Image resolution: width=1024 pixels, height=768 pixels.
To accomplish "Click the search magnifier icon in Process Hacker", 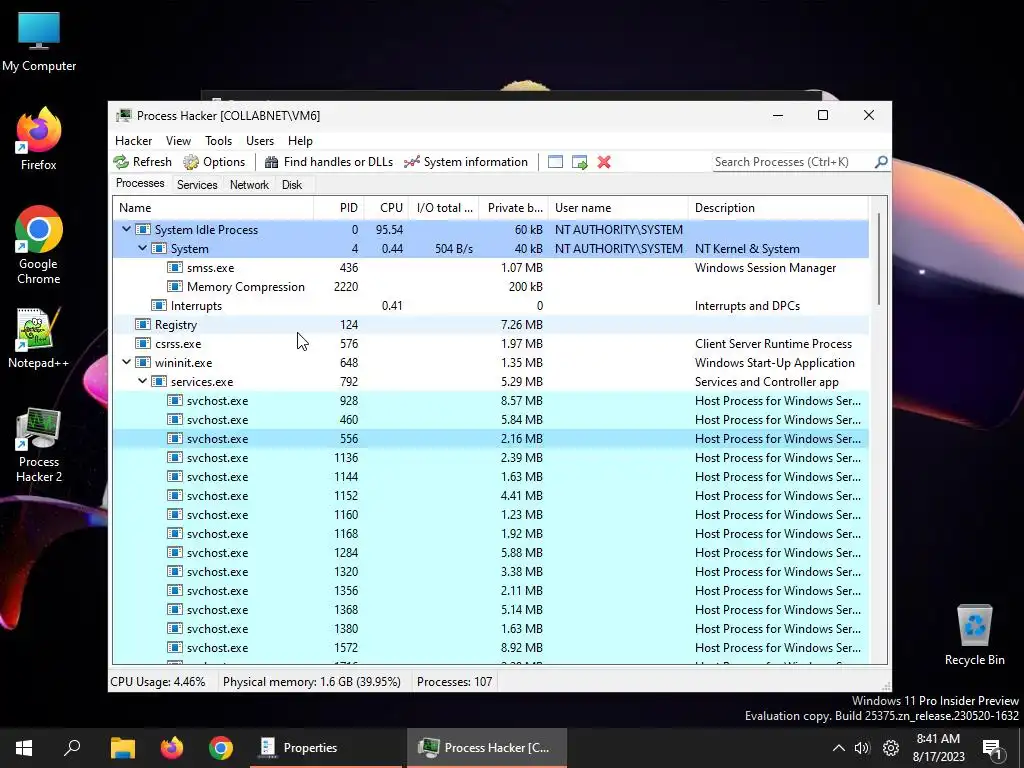I will pos(881,161).
